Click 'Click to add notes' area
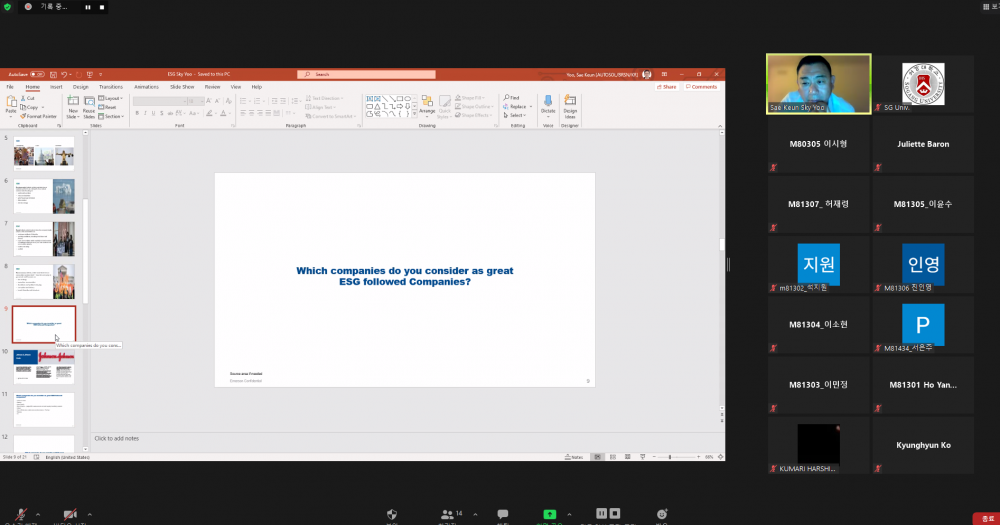 pos(117,438)
